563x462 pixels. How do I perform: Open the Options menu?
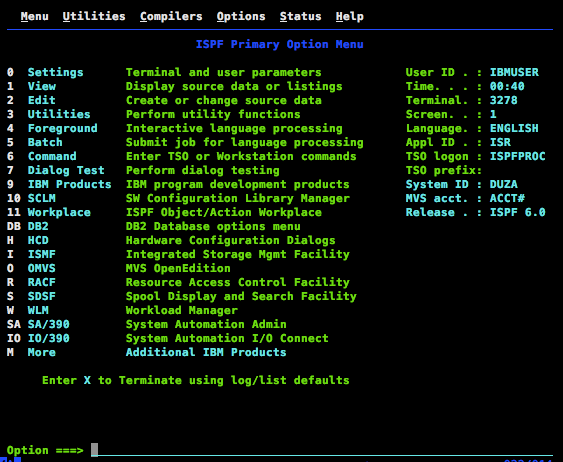(x=241, y=17)
